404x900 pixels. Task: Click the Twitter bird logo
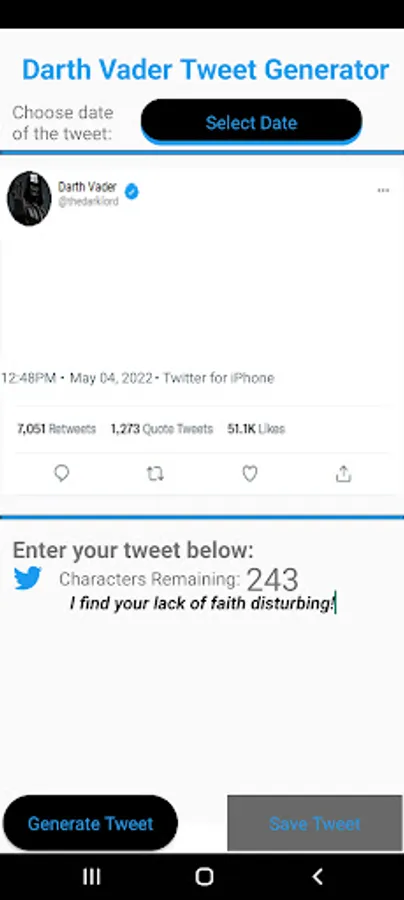tap(28, 578)
